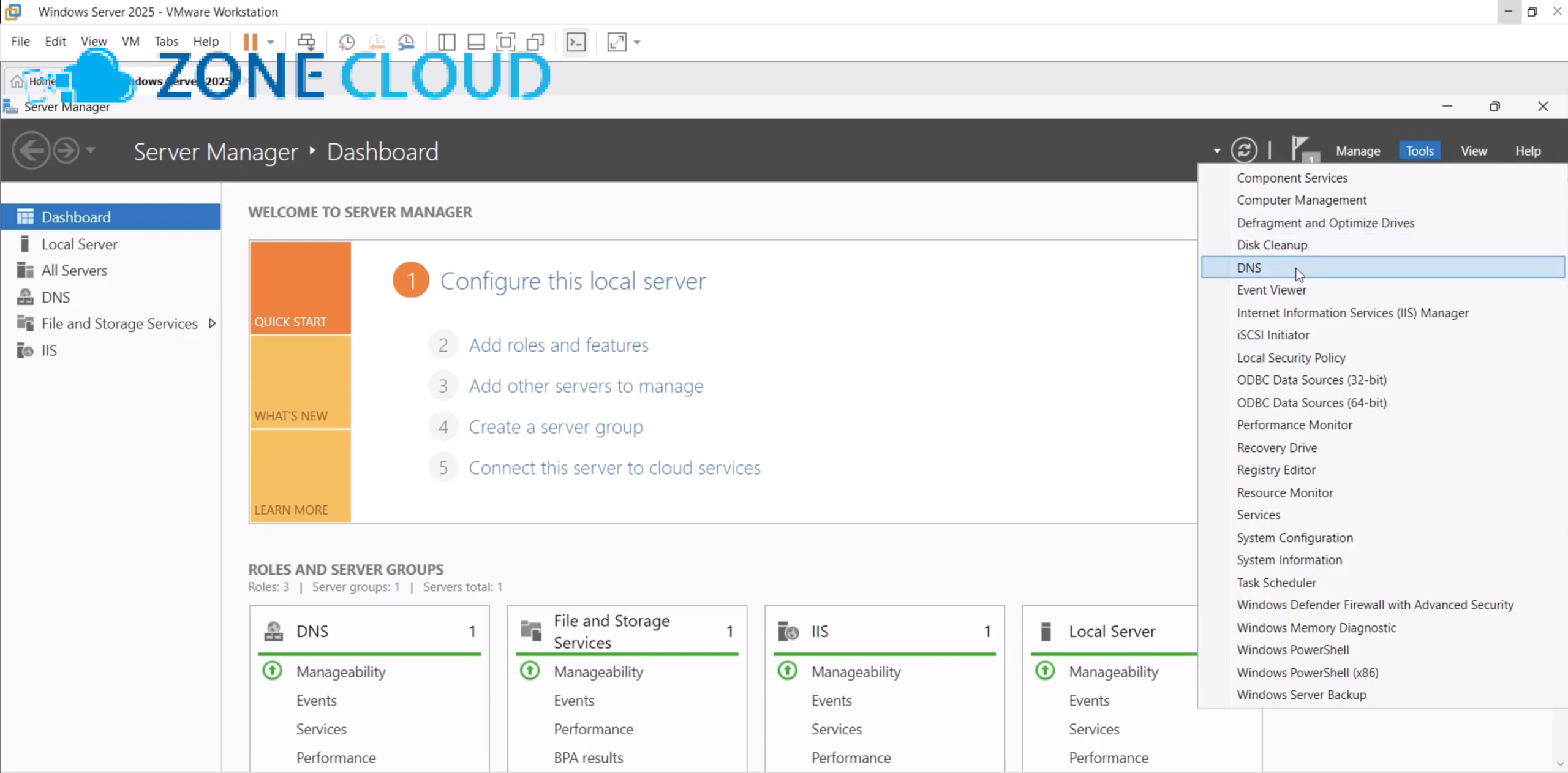Open the VMware Edit menu

pyautogui.click(x=55, y=41)
